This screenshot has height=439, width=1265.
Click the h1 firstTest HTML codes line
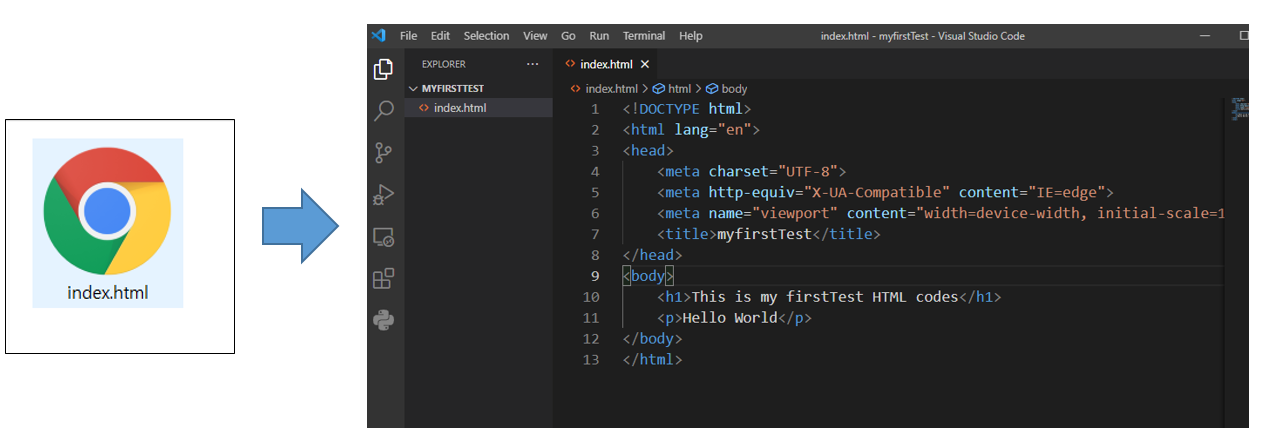pos(829,297)
